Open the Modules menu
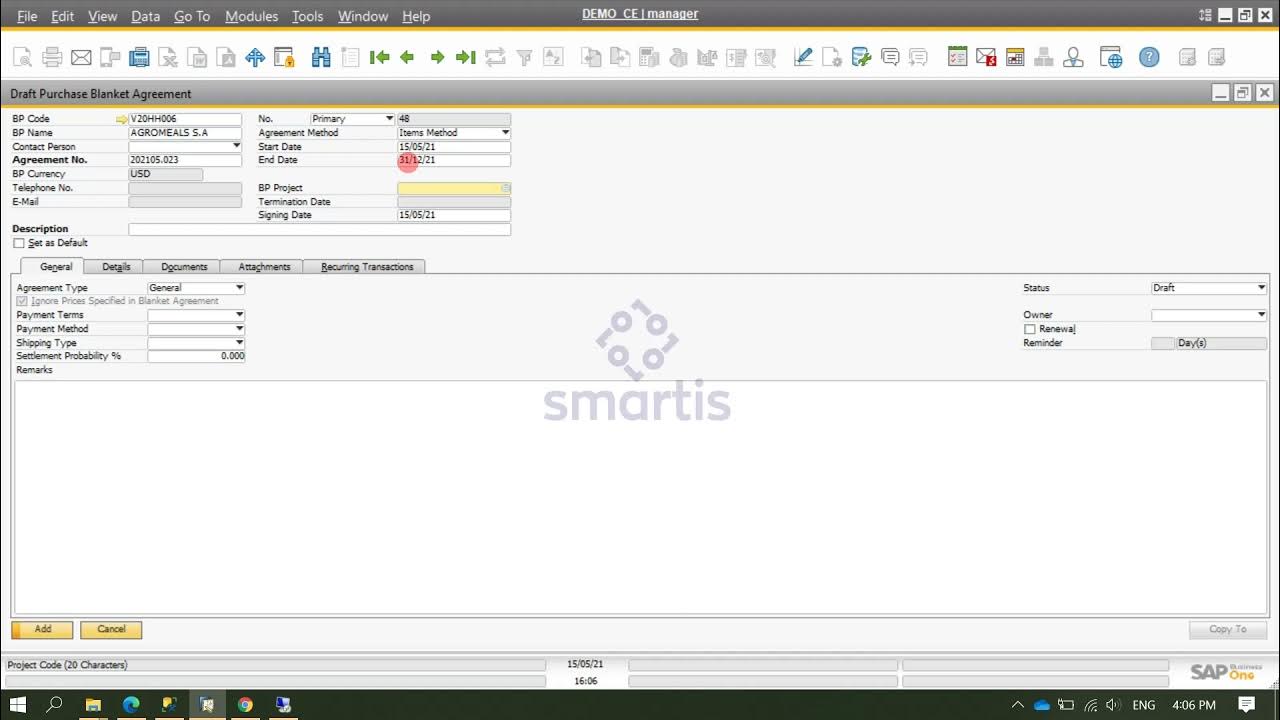The width and height of the screenshot is (1280, 720). (252, 16)
